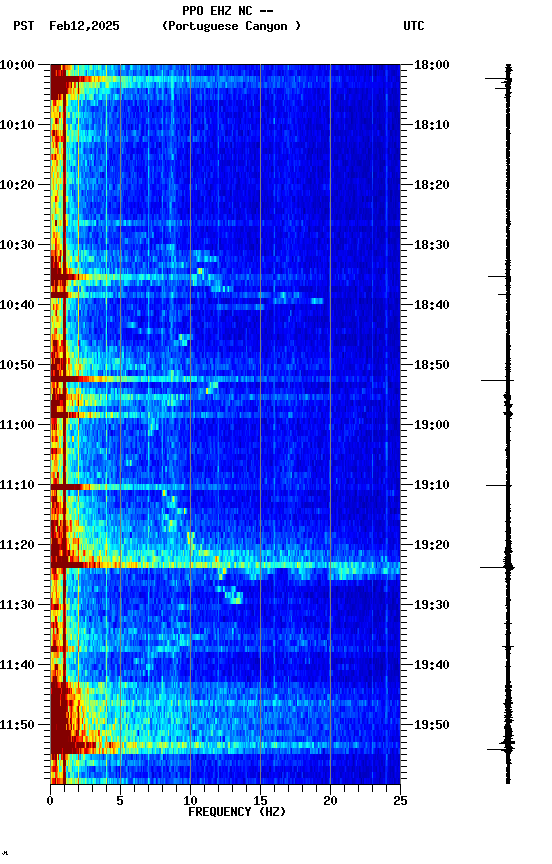Click the frequency axis value '0'
The image size is (552, 864).
point(50,801)
